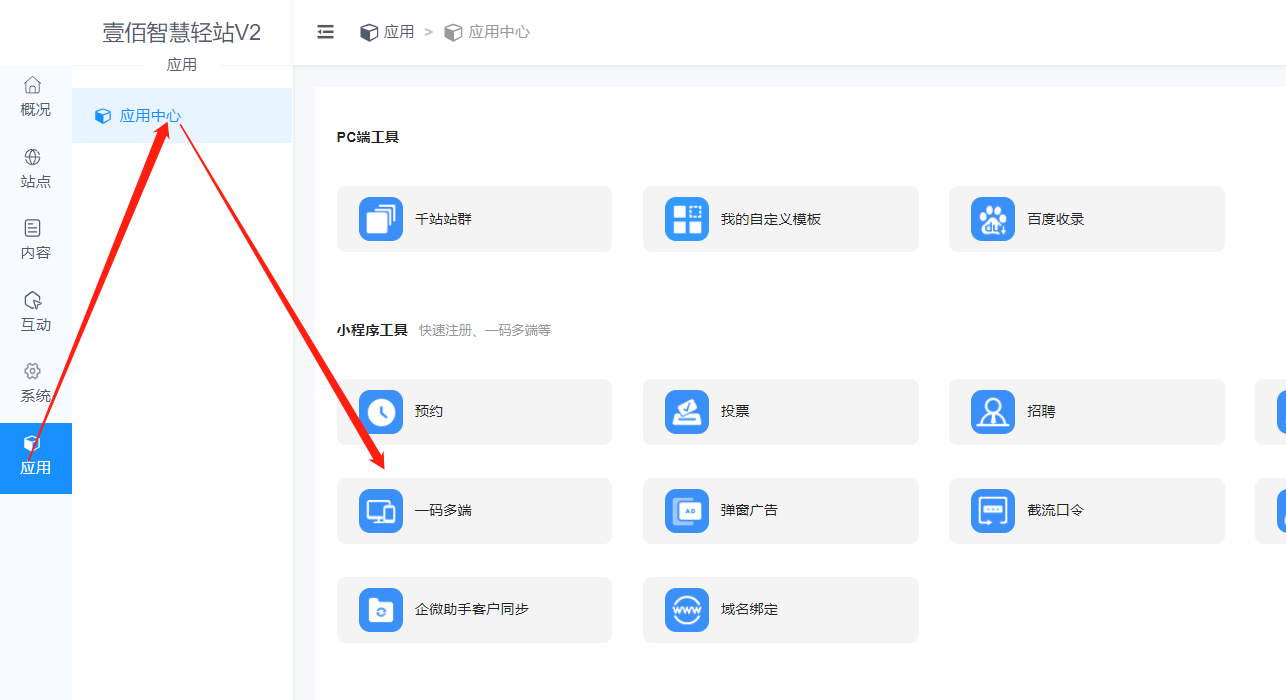Click the 百度收录 paw icon

coord(993,219)
